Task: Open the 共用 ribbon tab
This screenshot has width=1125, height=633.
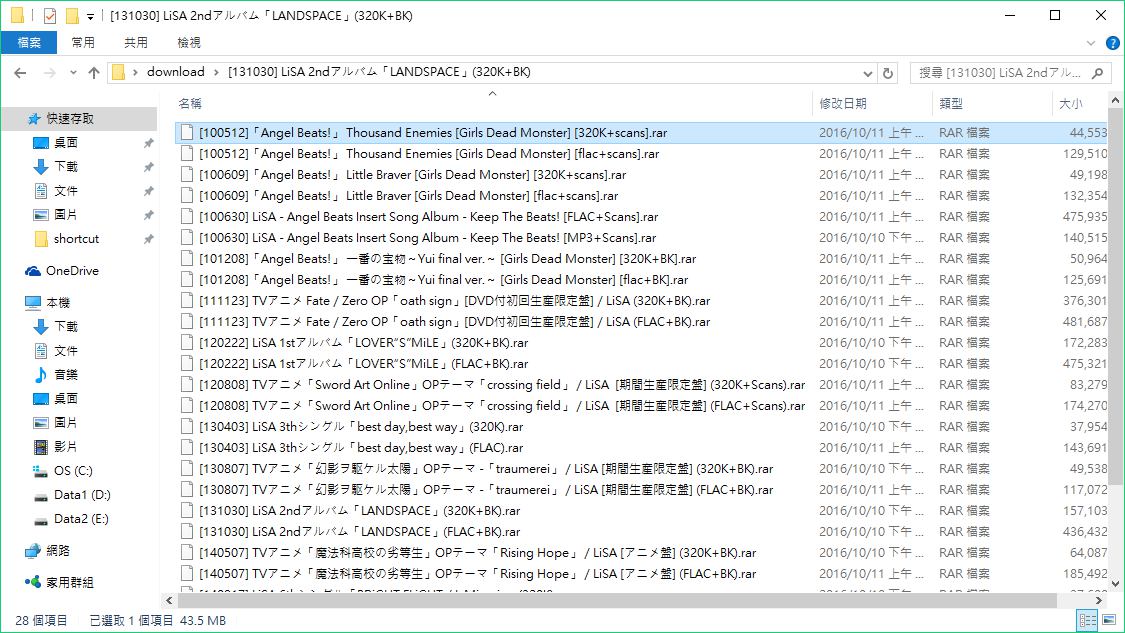Action: click(136, 43)
